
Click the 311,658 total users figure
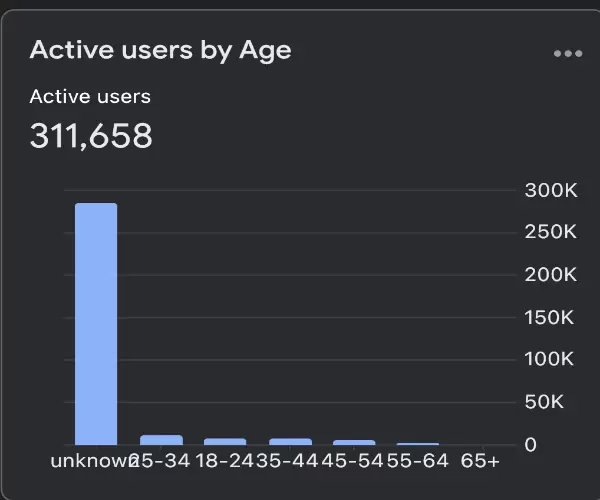[91, 136]
